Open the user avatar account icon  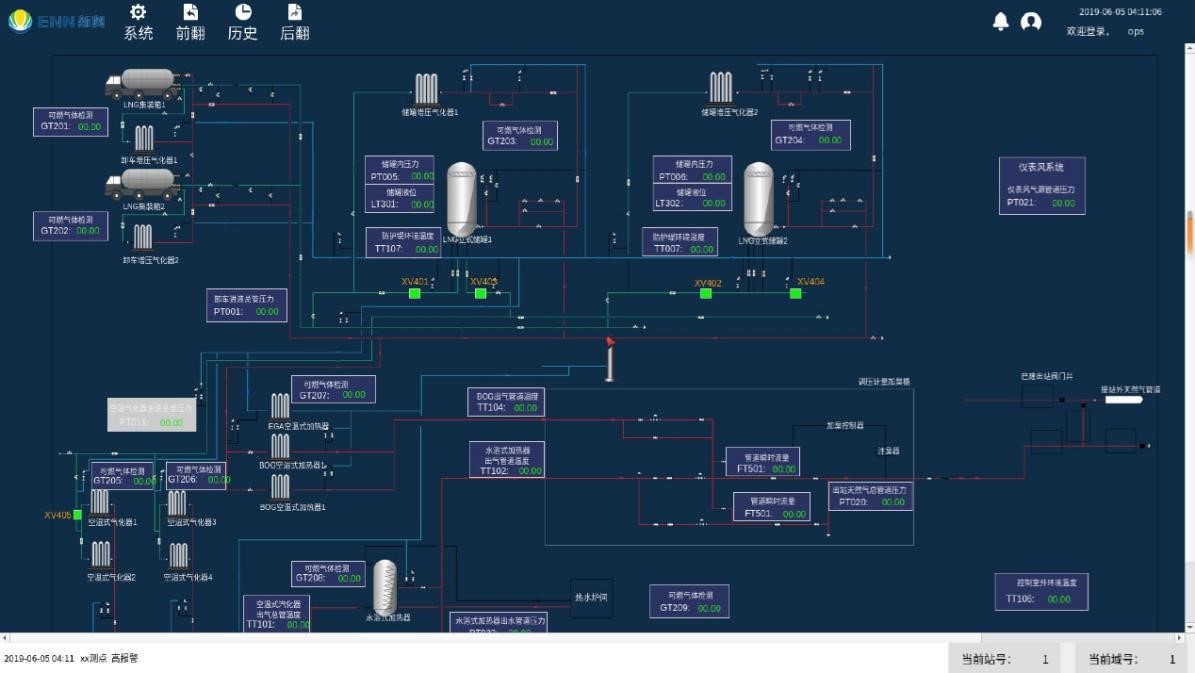pos(1031,21)
